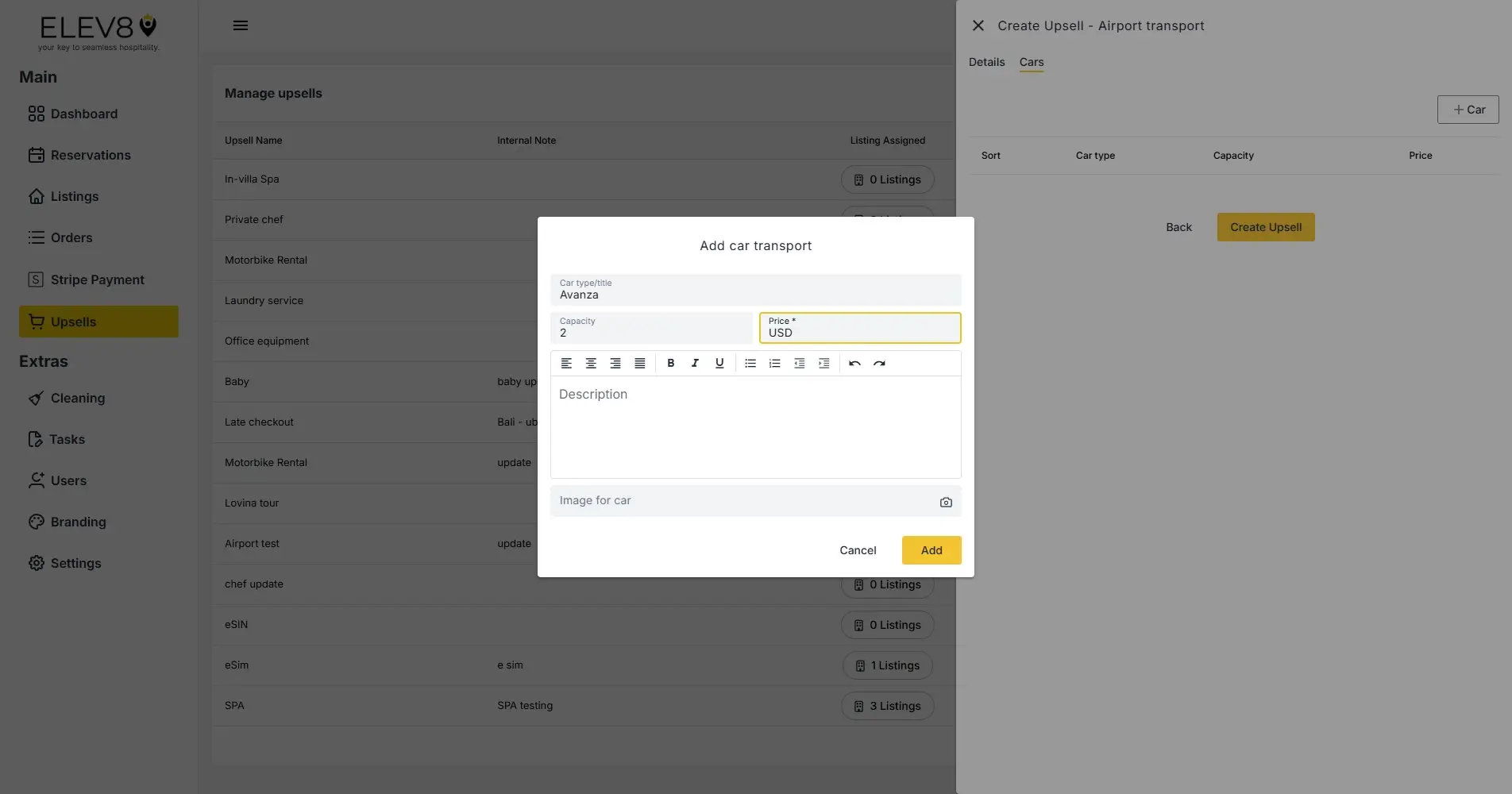Select the Cars tab
This screenshot has width=1512, height=794.
[1031, 62]
